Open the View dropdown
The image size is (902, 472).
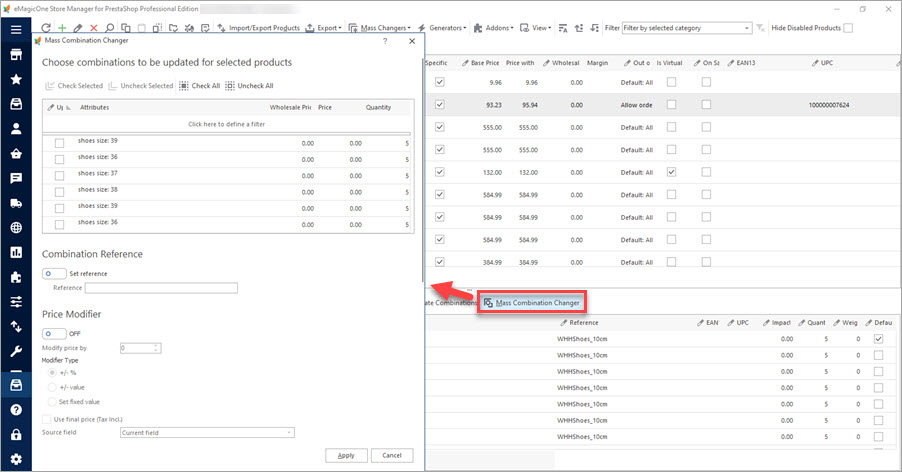click(536, 28)
